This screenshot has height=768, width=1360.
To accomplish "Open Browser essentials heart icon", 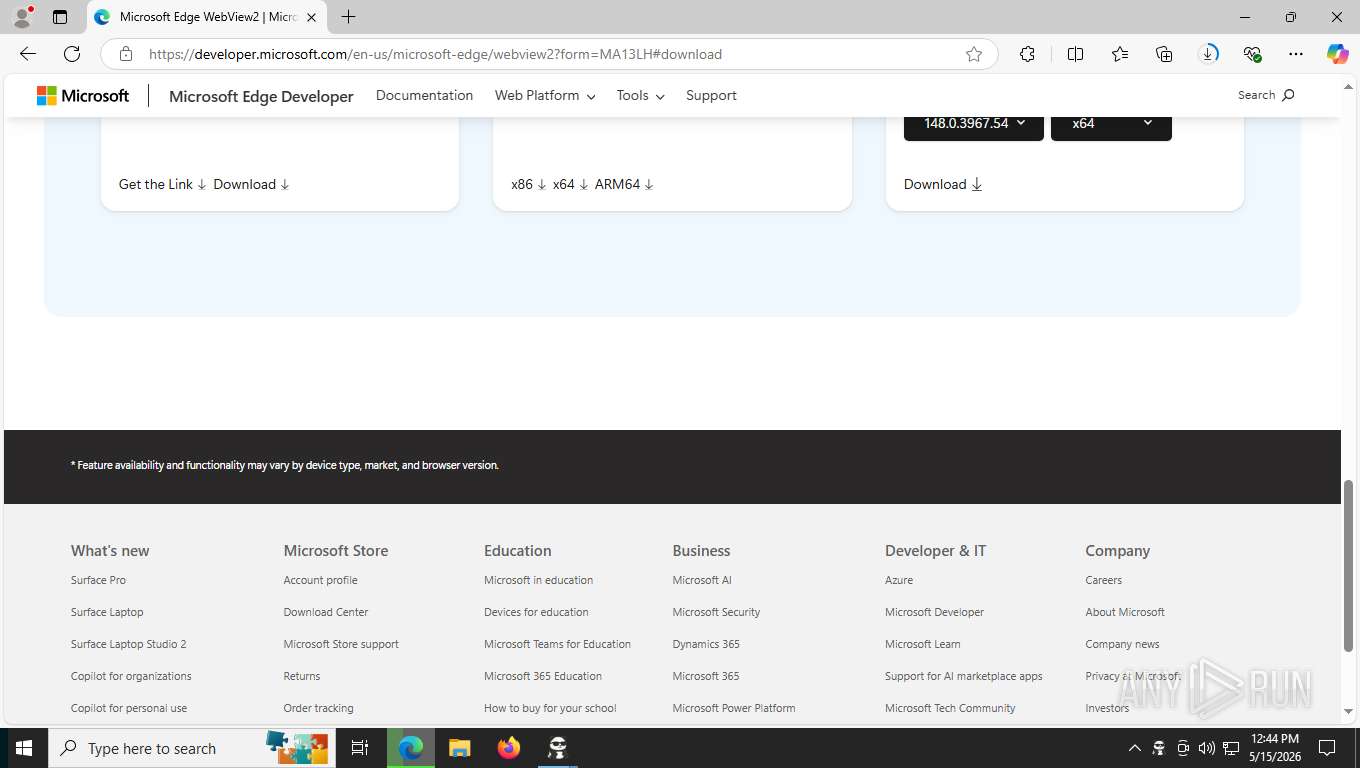I will (x=1252, y=54).
